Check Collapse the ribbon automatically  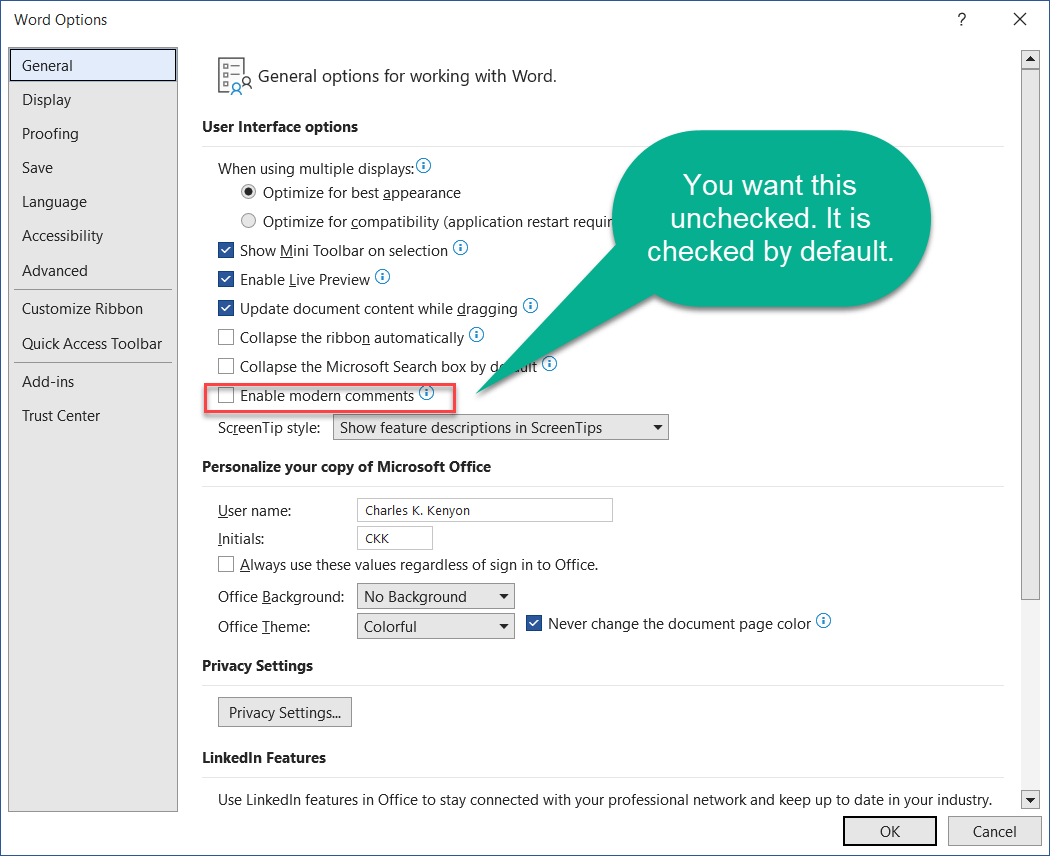[226, 337]
